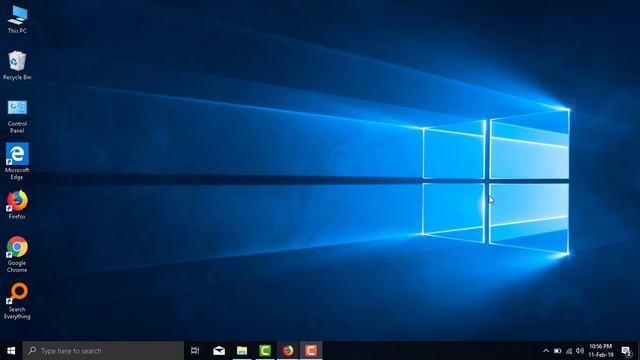Click the Type here to search box
This screenshot has height=360, width=640.
(103, 351)
